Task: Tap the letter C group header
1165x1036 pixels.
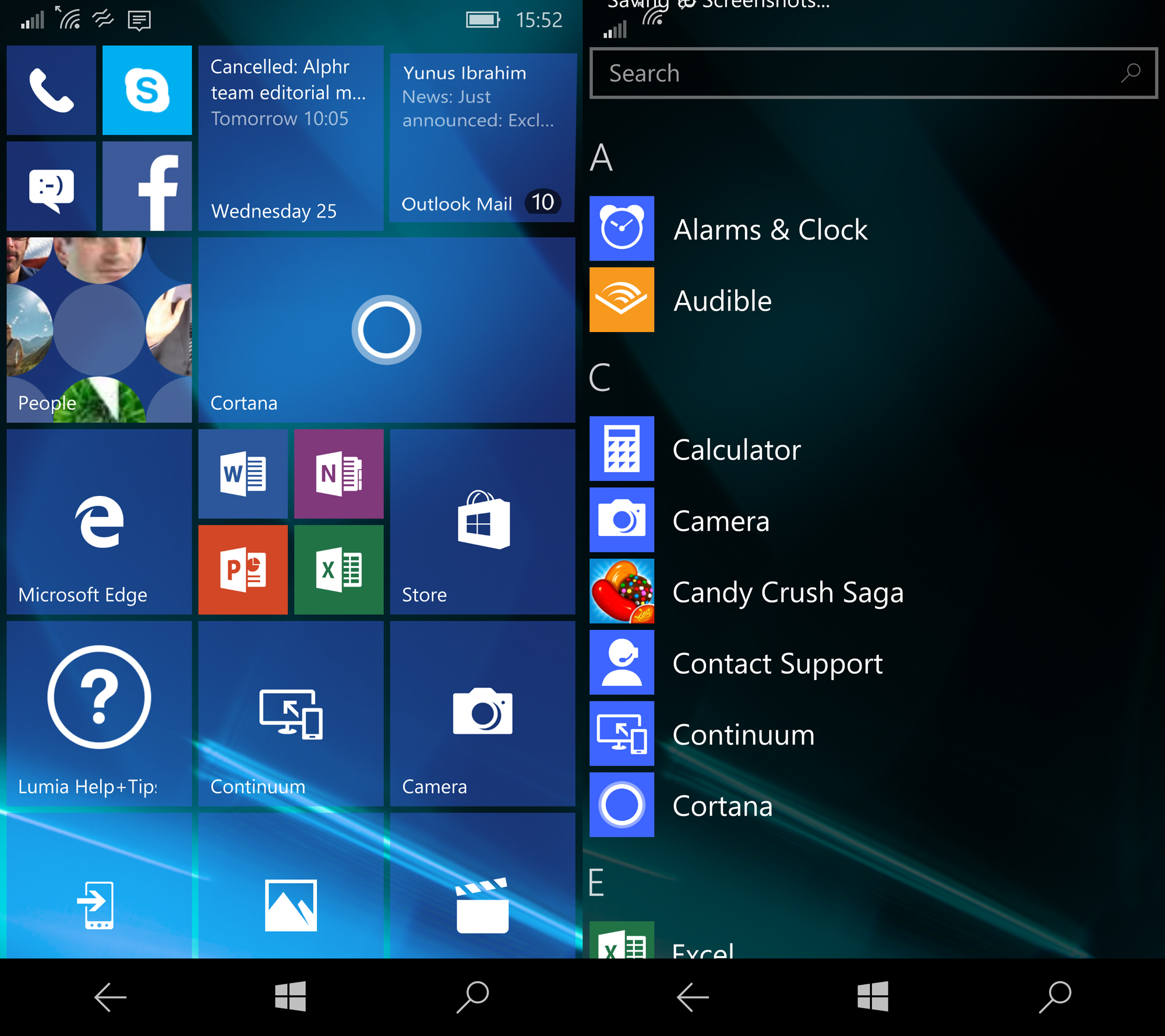Action: click(600, 378)
